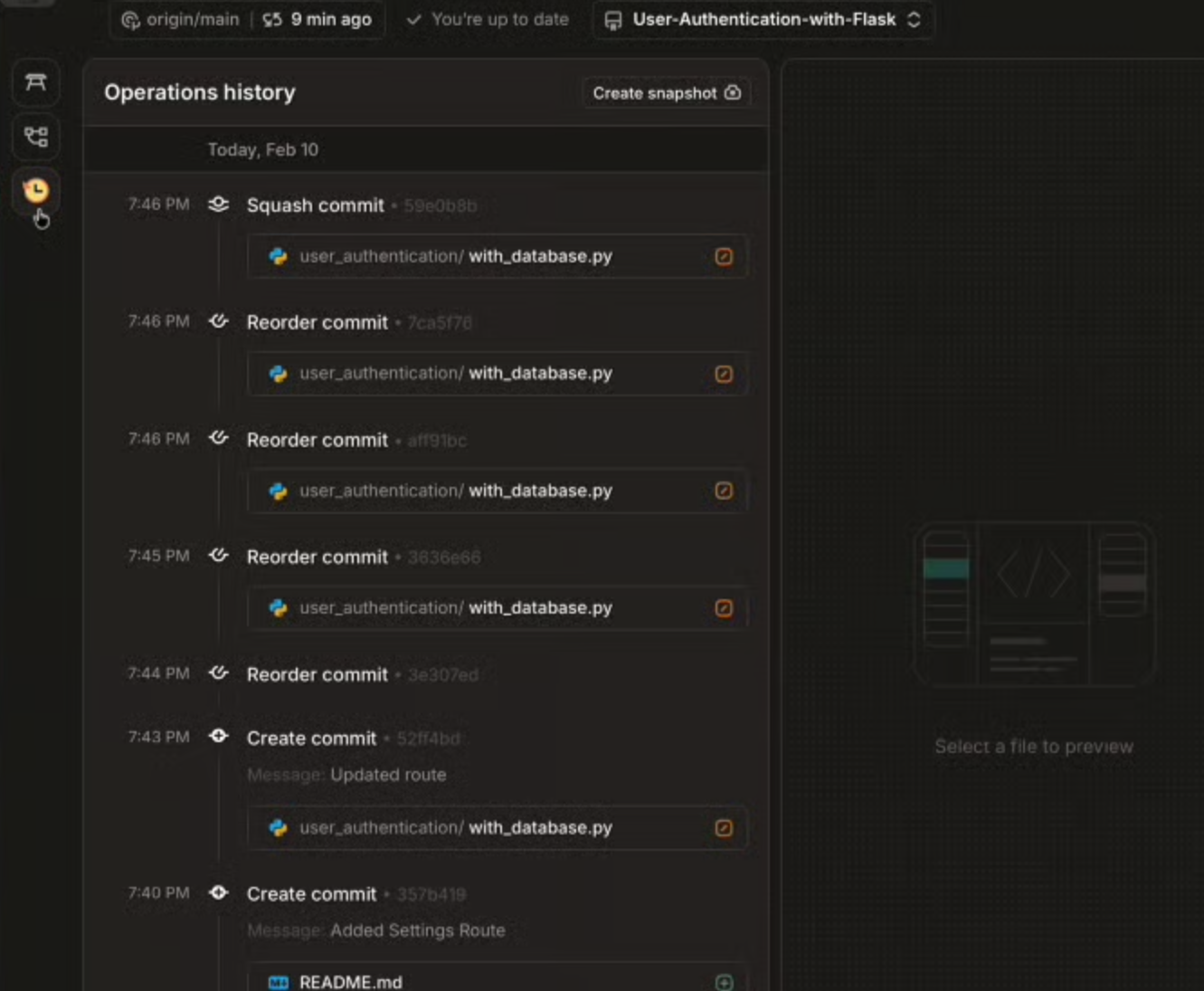The height and width of the screenshot is (991, 1204).
Task: Click modified badge in file row under aff91bc
Action: (x=724, y=491)
